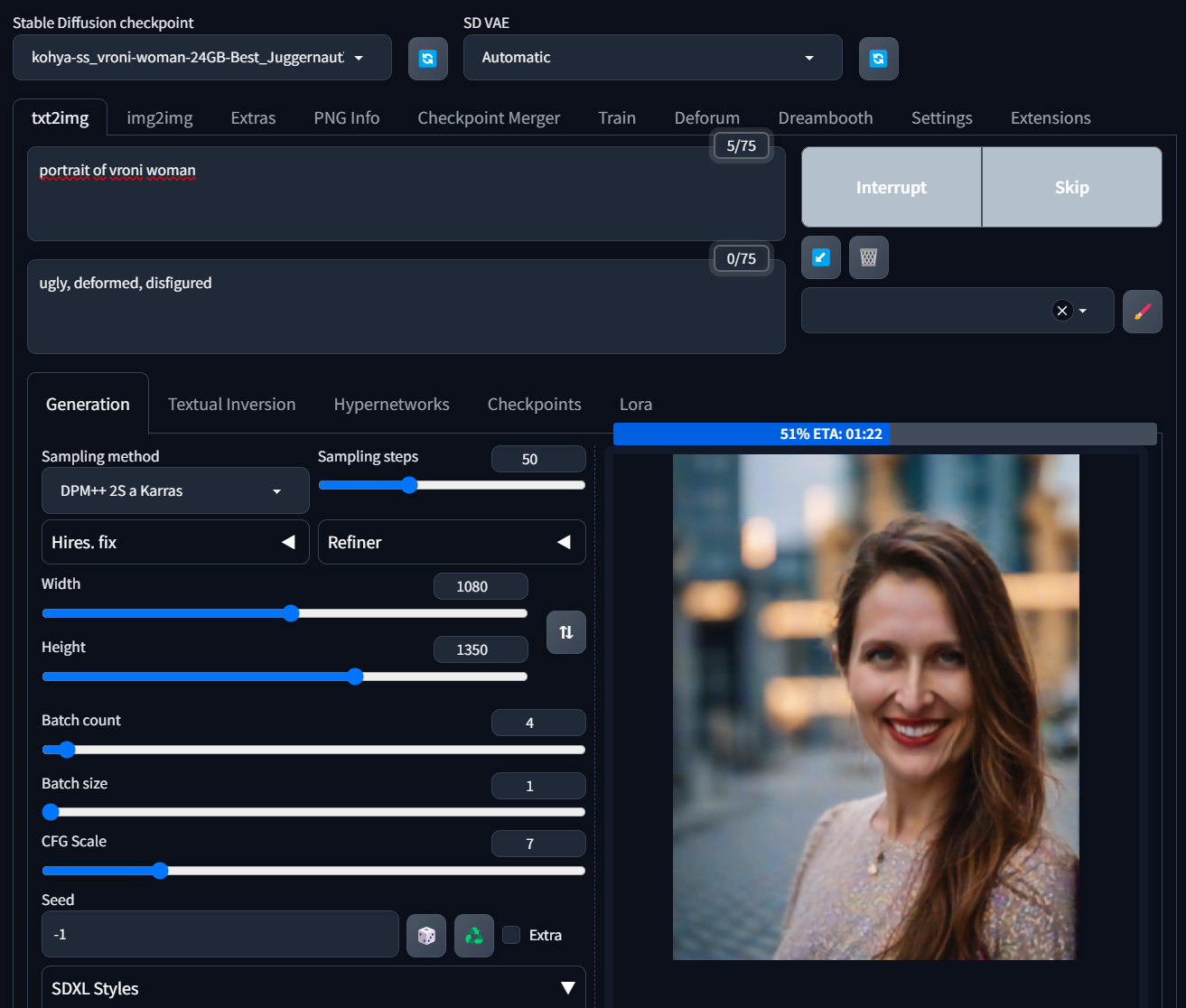Reuse last seed with recycle icon
The image size is (1186, 1008).
pos(473,936)
